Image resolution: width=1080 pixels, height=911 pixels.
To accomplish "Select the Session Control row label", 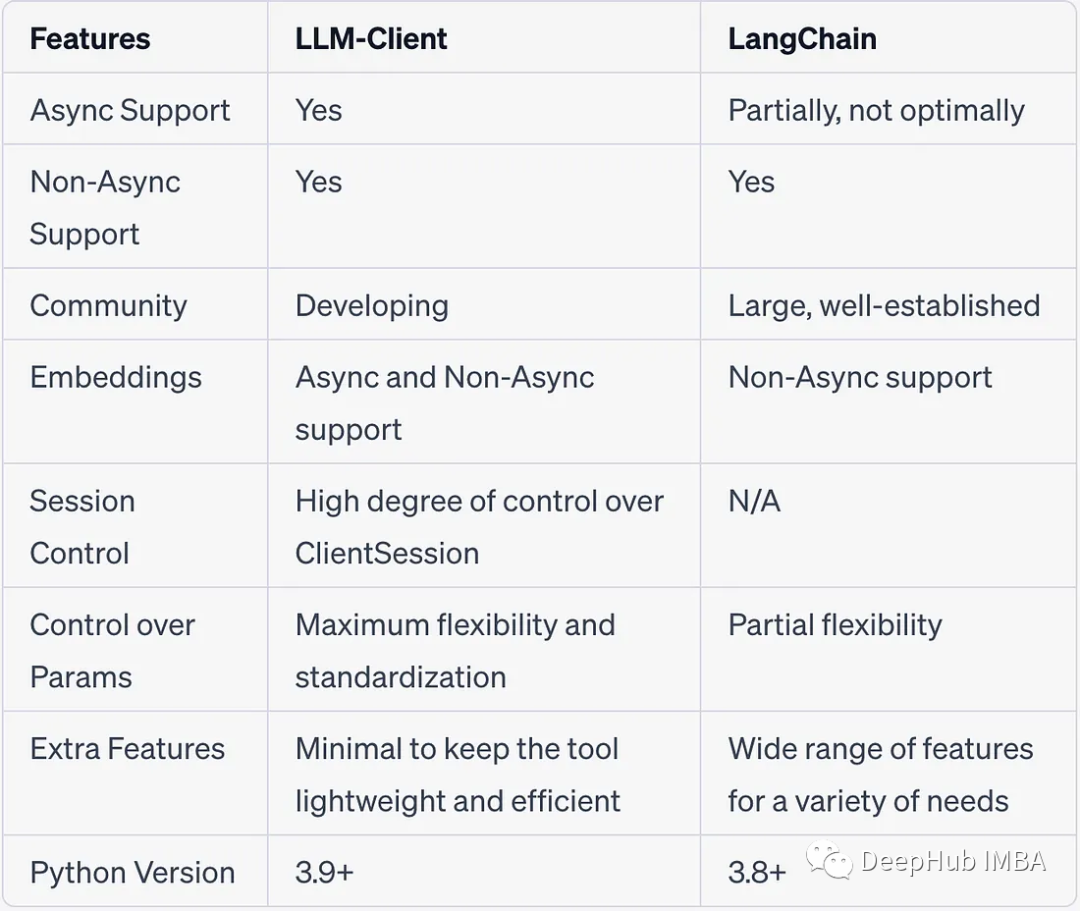I will pos(82,526).
